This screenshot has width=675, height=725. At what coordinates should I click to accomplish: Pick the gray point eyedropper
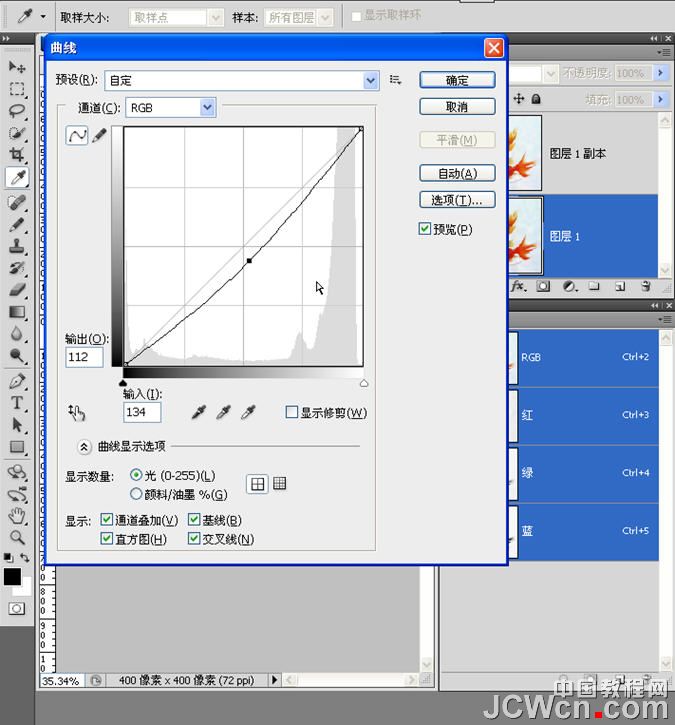pos(223,412)
